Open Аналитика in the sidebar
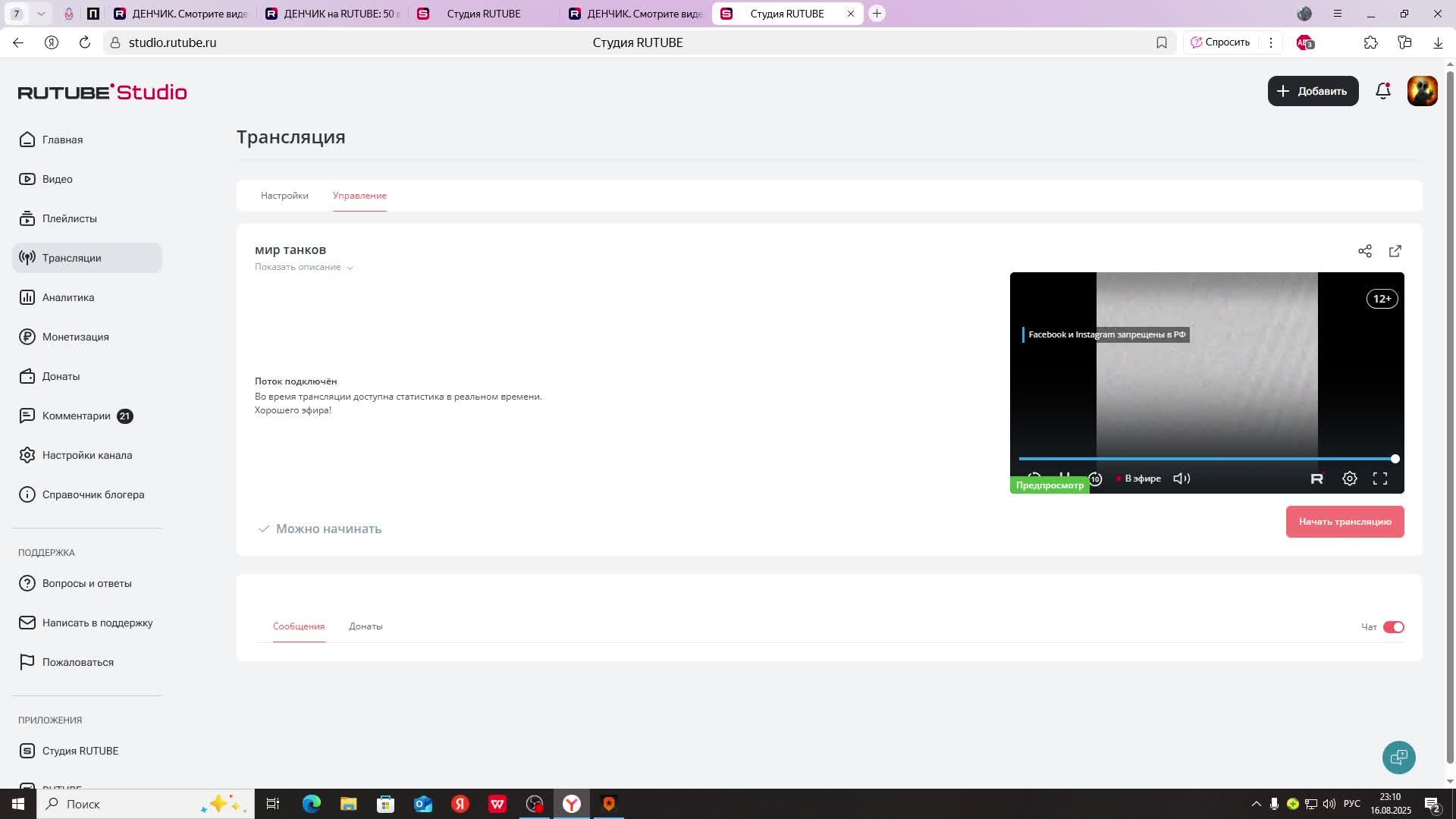Screen dimensions: 1456x819 point(68,297)
